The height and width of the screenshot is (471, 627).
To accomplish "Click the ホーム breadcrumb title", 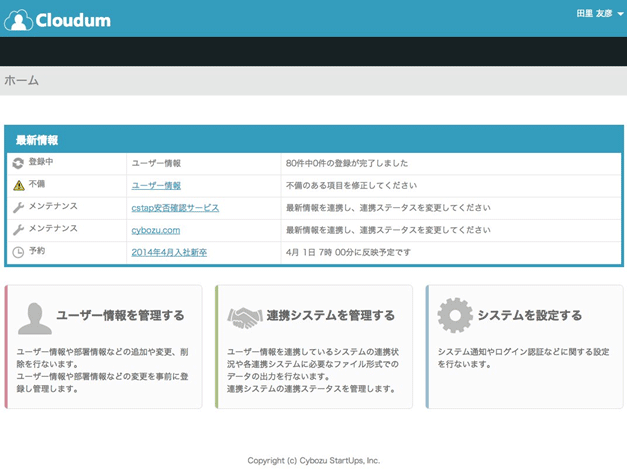I will pyautogui.click(x=22, y=80).
